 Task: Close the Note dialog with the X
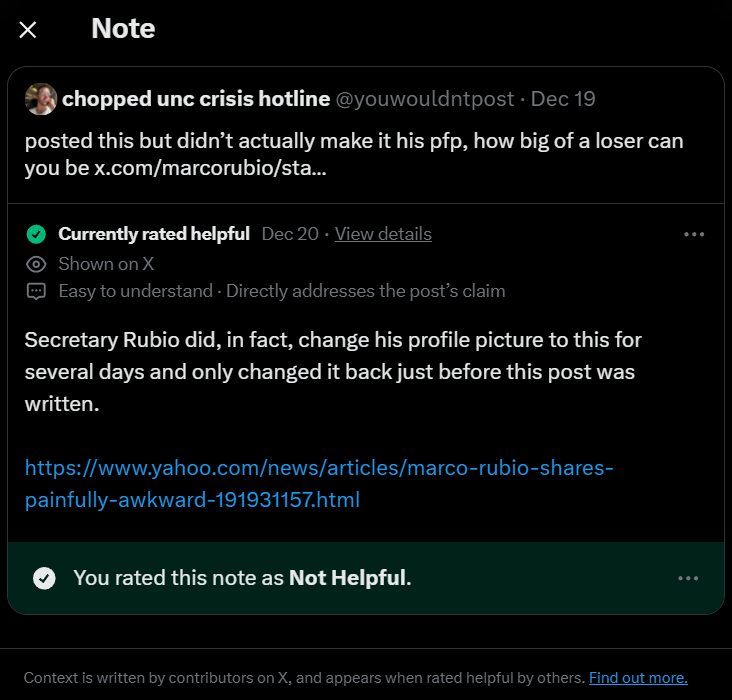click(28, 30)
